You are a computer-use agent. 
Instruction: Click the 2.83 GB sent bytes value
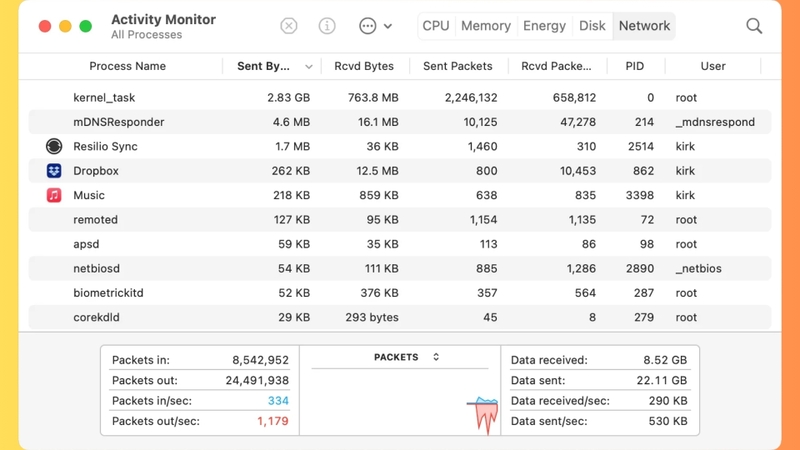coord(288,97)
